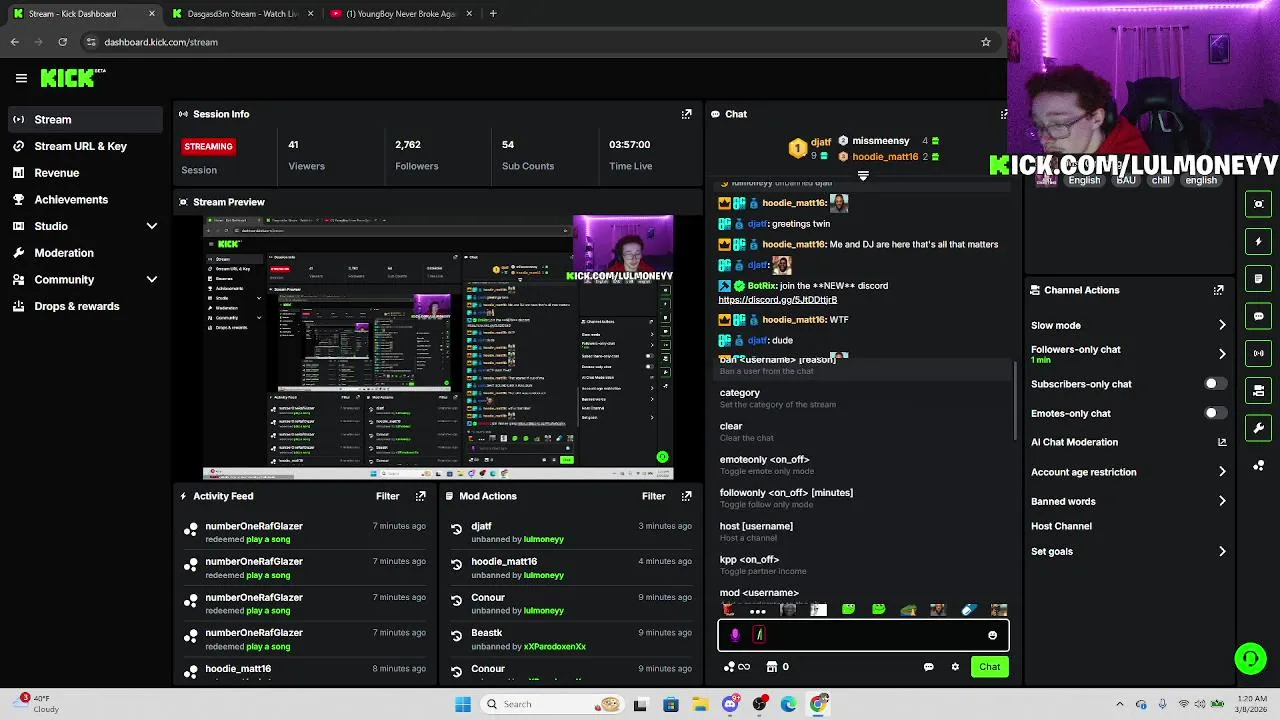Bookmark this page with the star icon
This screenshot has height=720, width=1280.
point(985,42)
